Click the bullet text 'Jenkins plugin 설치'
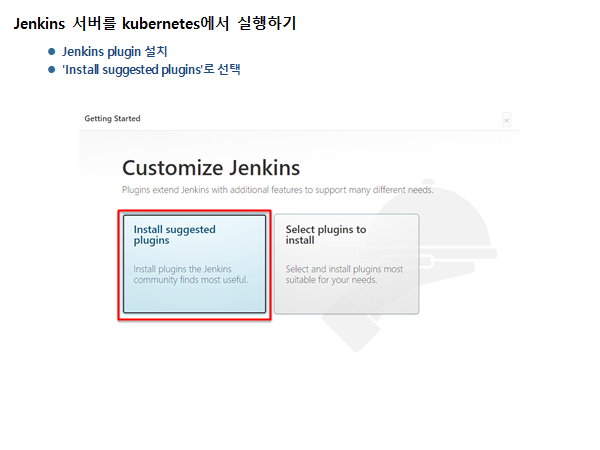The height and width of the screenshot is (450, 600). [115, 51]
